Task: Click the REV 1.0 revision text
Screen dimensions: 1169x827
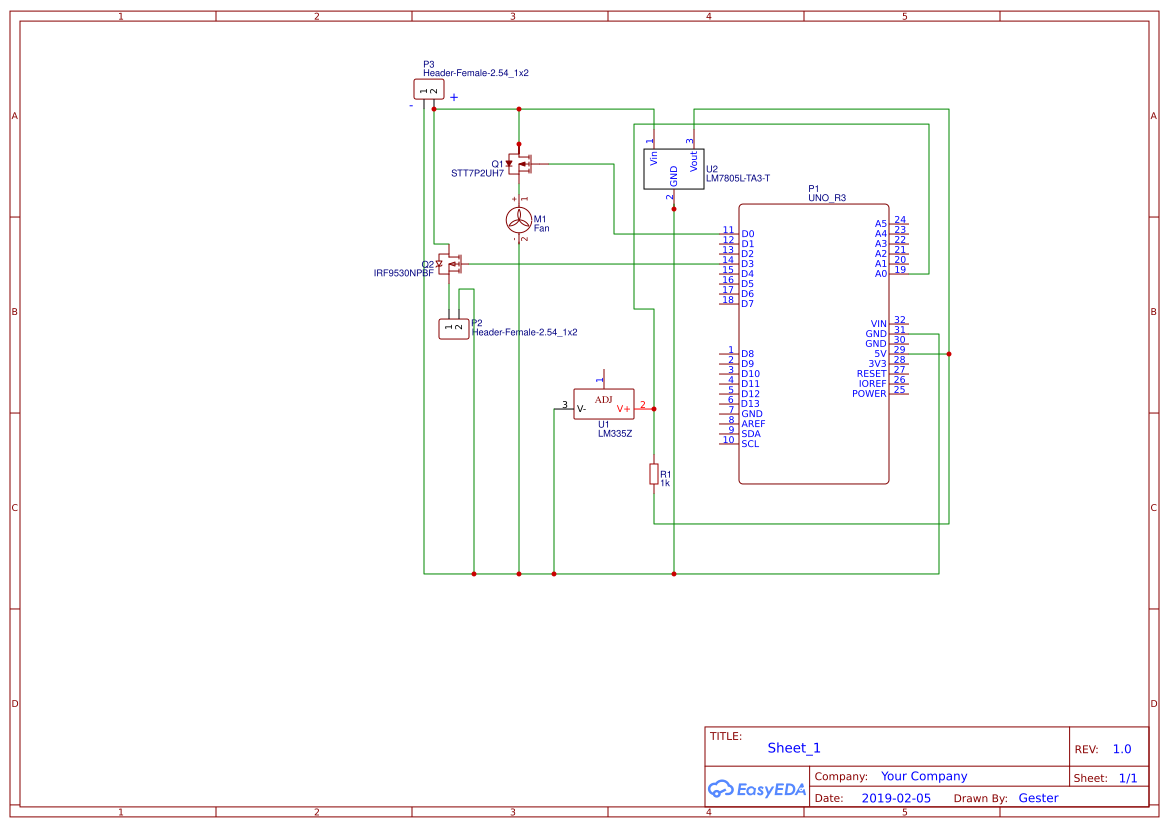Action: [x=1121, y=747]
